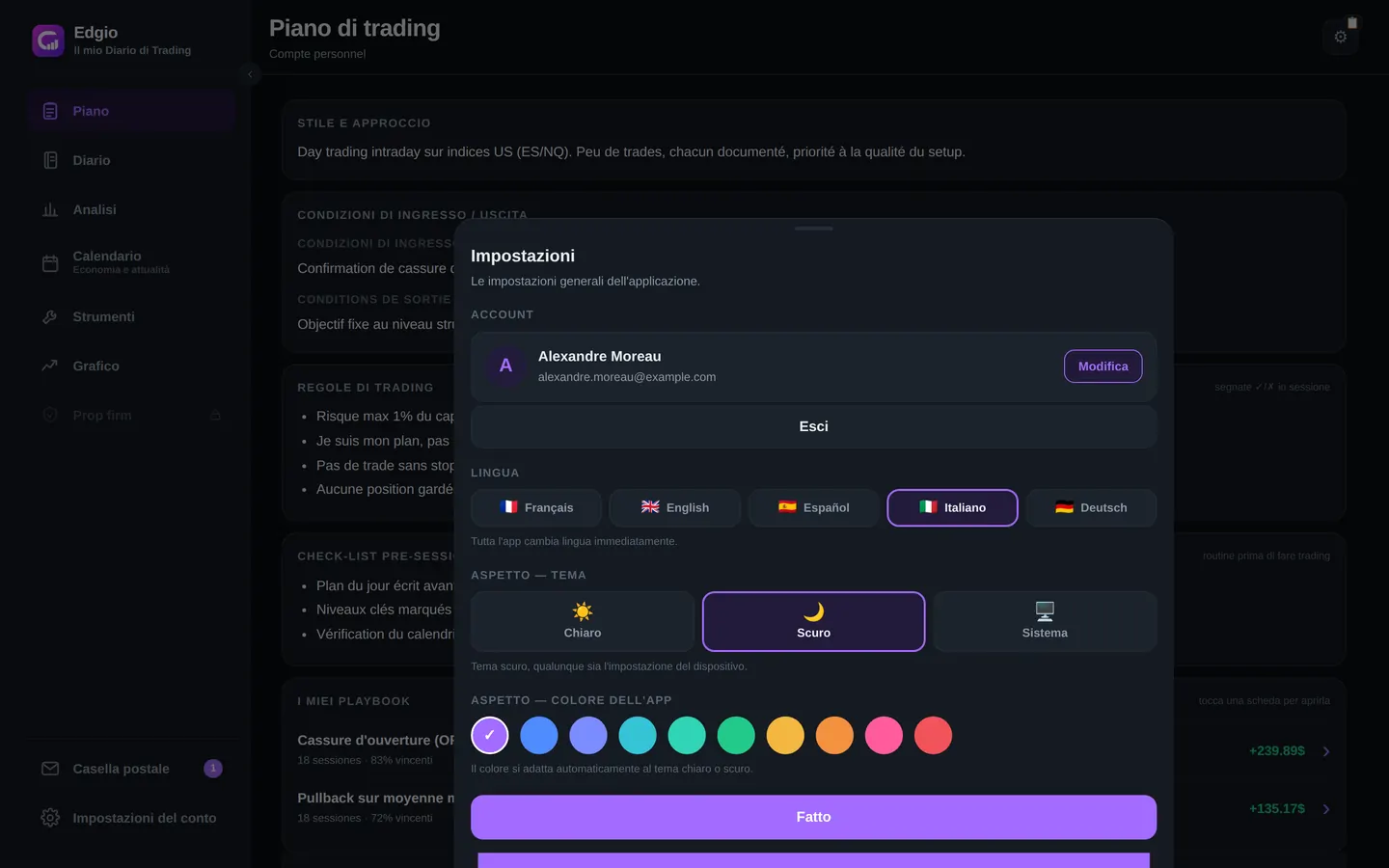Pick the pink app color swatch

tap(884, 735)
